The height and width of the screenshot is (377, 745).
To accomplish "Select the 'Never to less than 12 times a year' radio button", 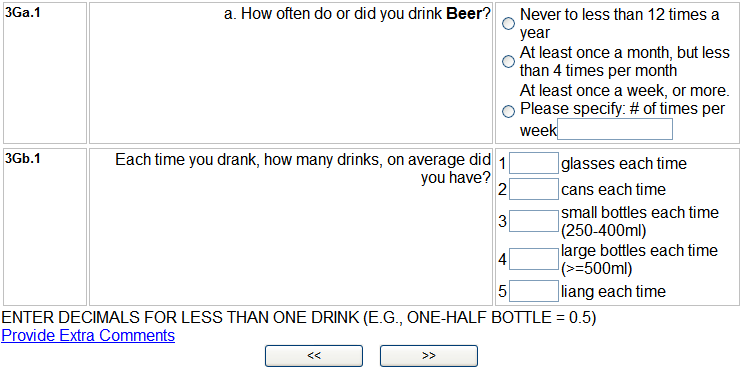I will point(508,23).
